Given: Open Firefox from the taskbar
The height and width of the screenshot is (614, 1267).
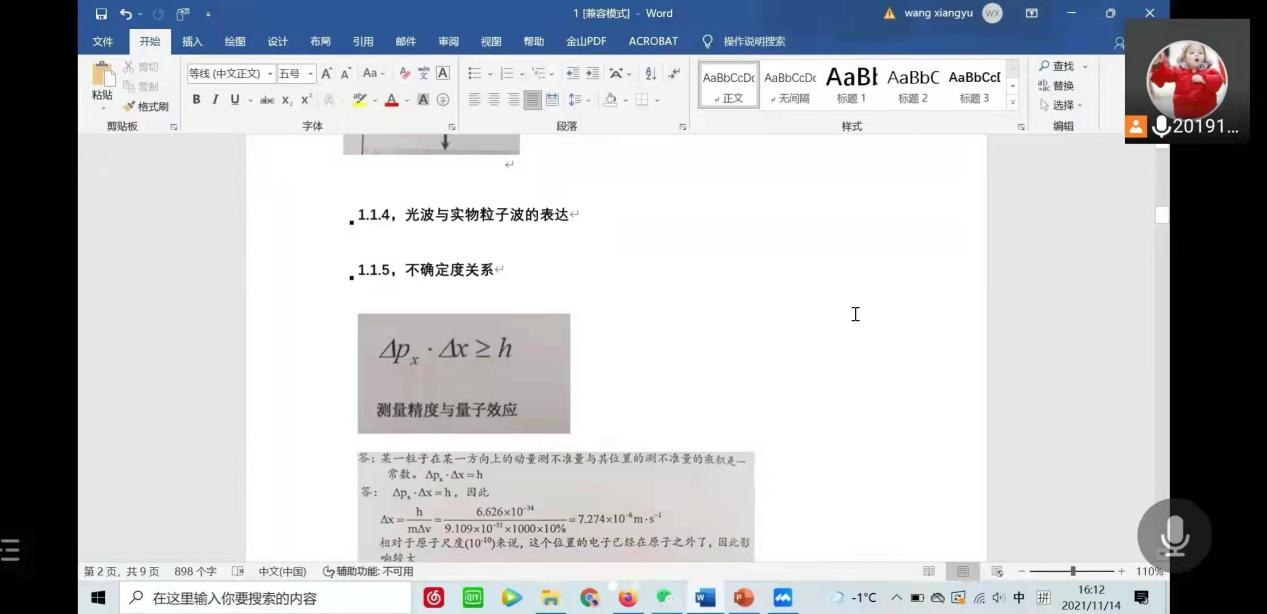Looking at the screenshot, I should click(x=627, y=598).
